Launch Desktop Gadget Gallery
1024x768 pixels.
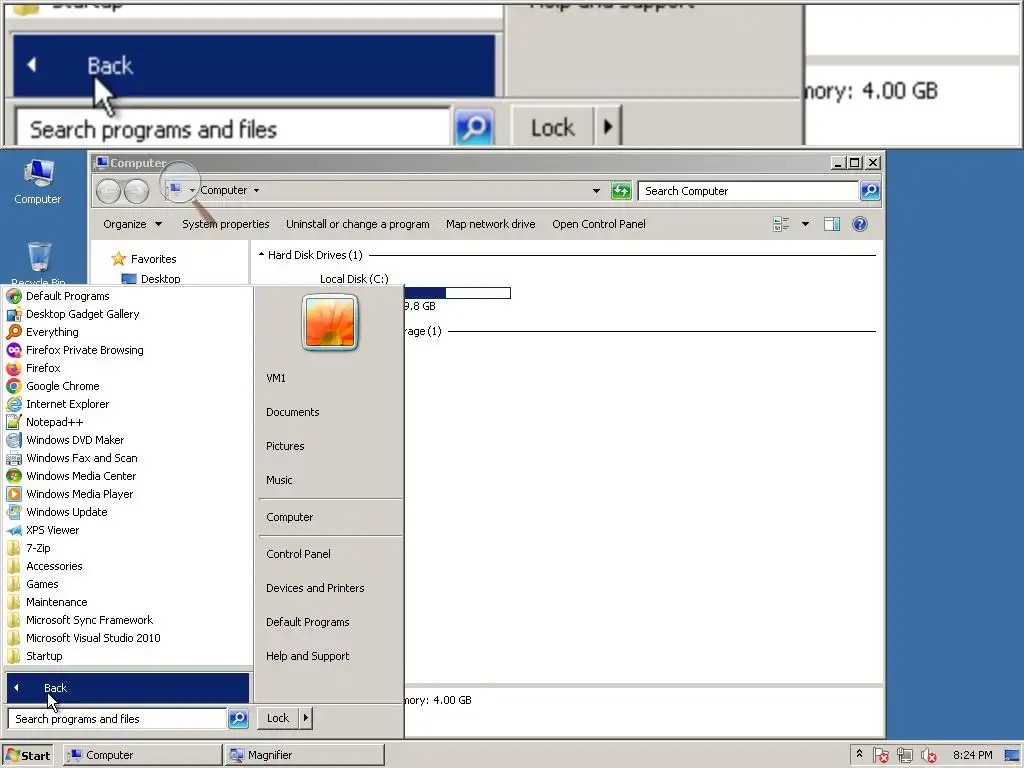(128, 314)
